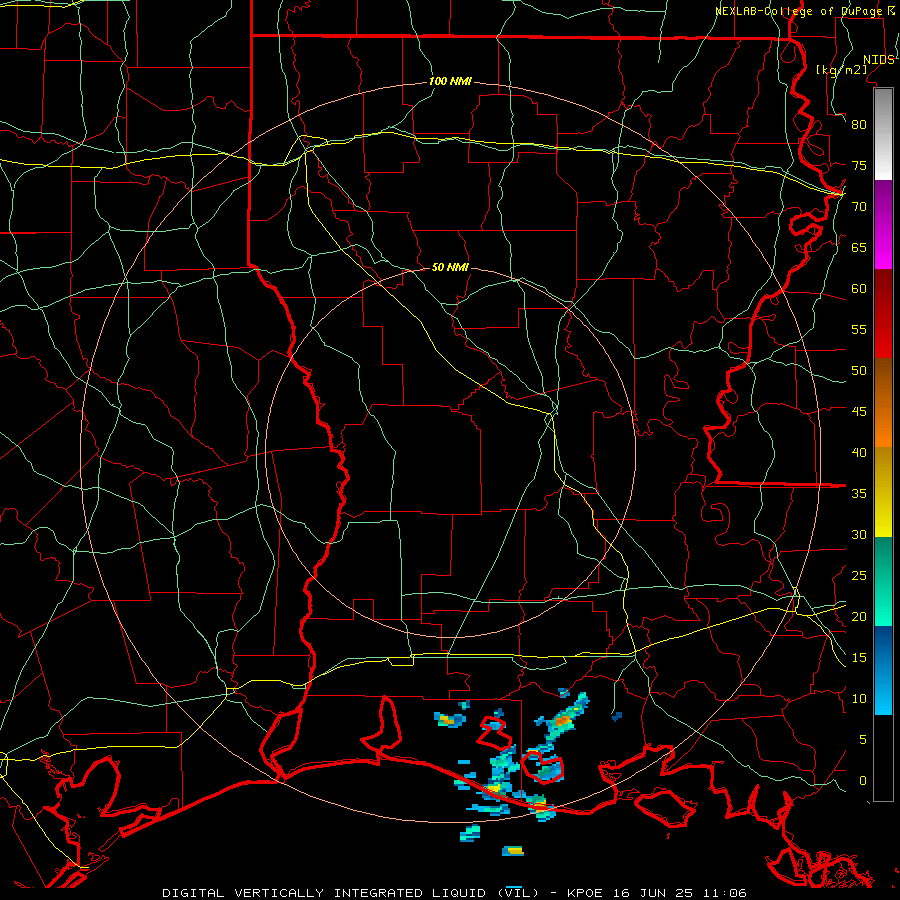Image resolution: width=900 pixels, height=900 pixels.
Task: Click the red segment of the color bar
Action: (x=883, y=314)
